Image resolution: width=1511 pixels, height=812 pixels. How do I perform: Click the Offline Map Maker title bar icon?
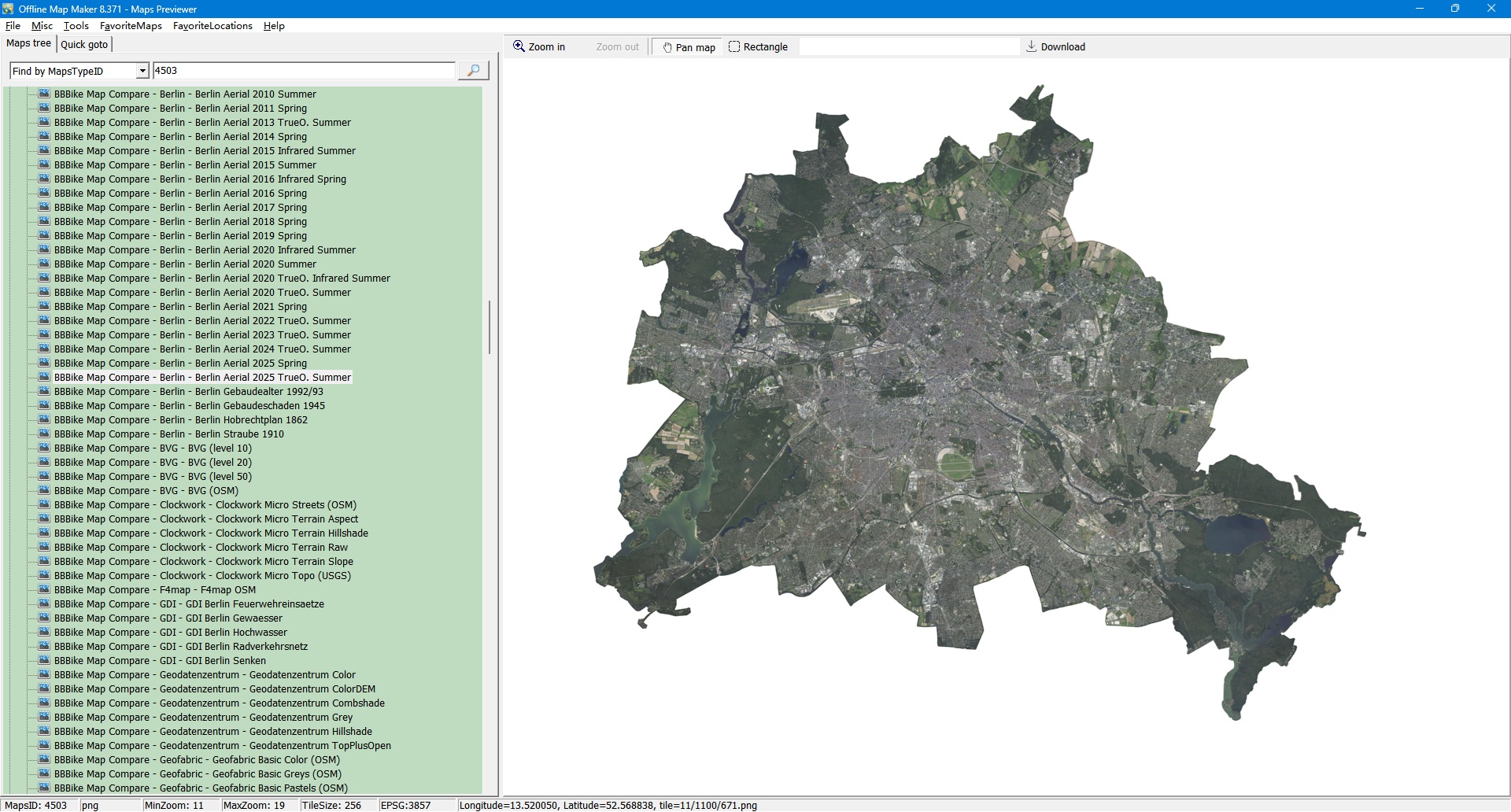9,9
